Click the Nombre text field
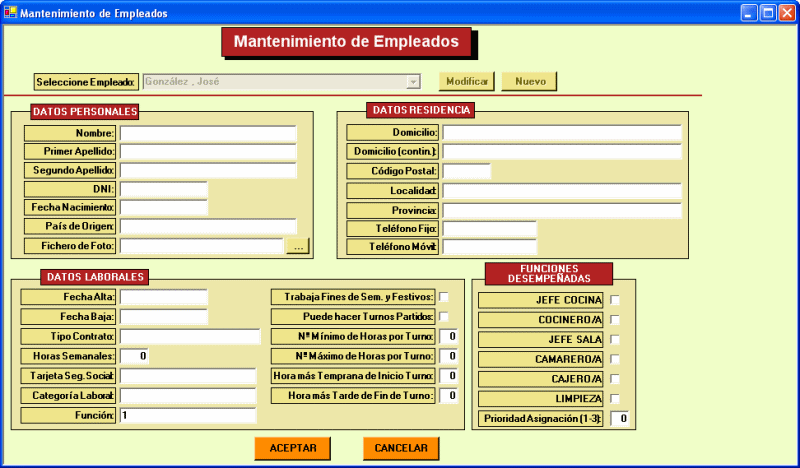 [x=208, y=133]
